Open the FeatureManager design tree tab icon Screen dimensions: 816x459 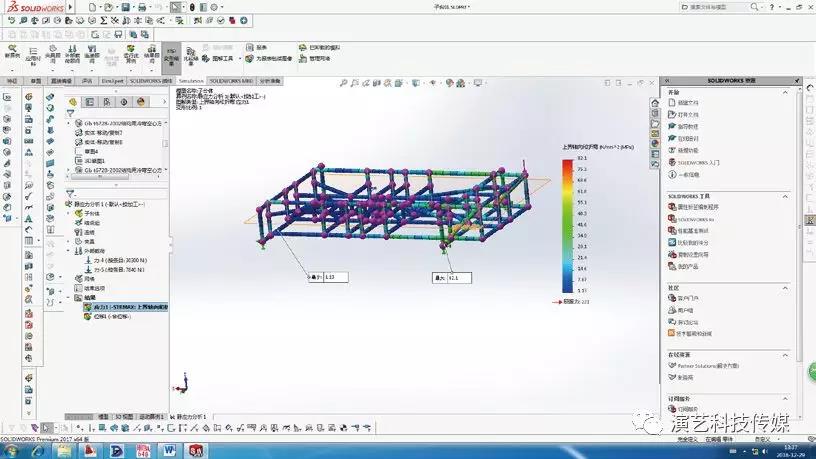click(73, 102)
